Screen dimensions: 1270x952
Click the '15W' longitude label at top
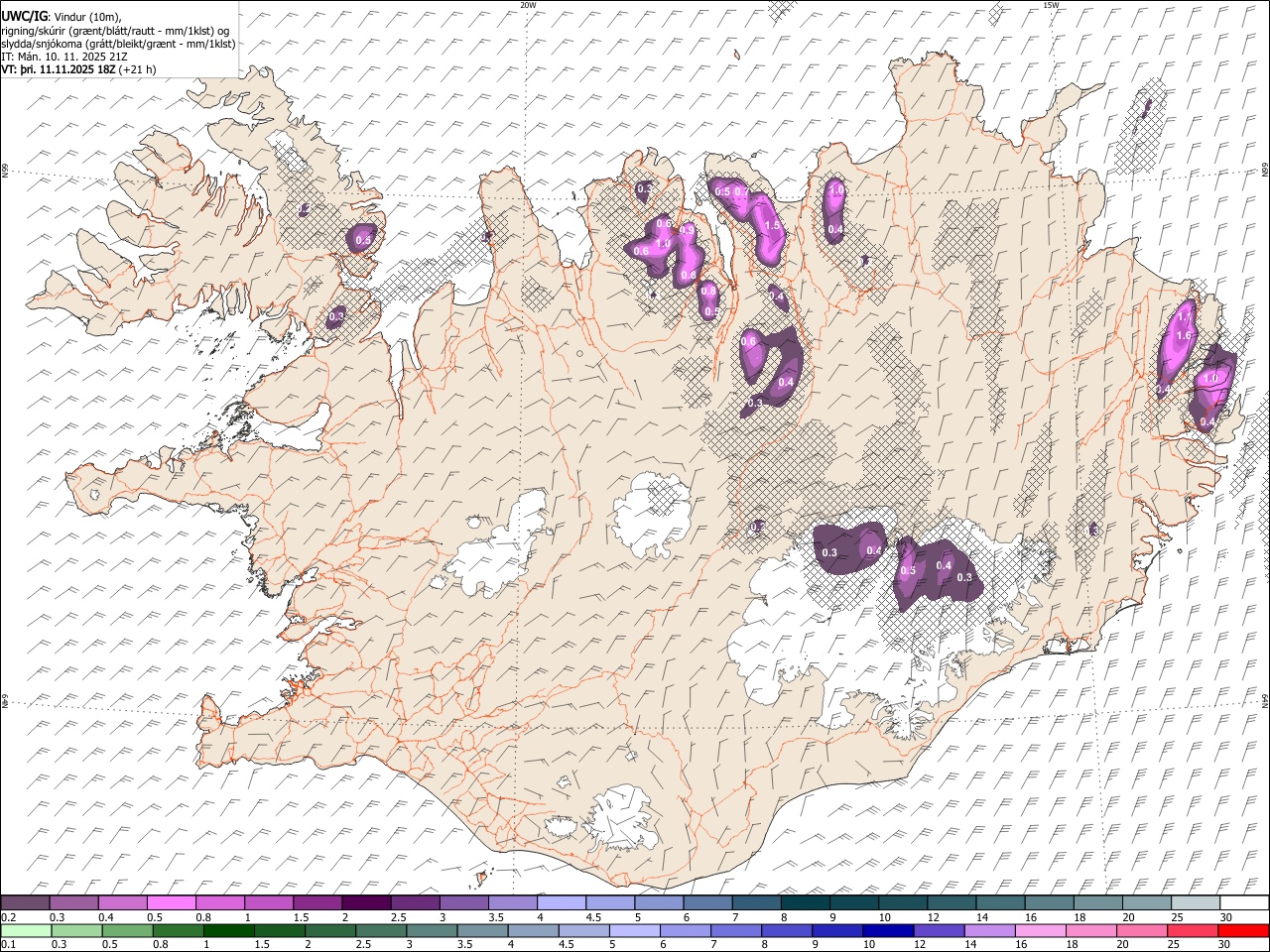coord(1051,5)
